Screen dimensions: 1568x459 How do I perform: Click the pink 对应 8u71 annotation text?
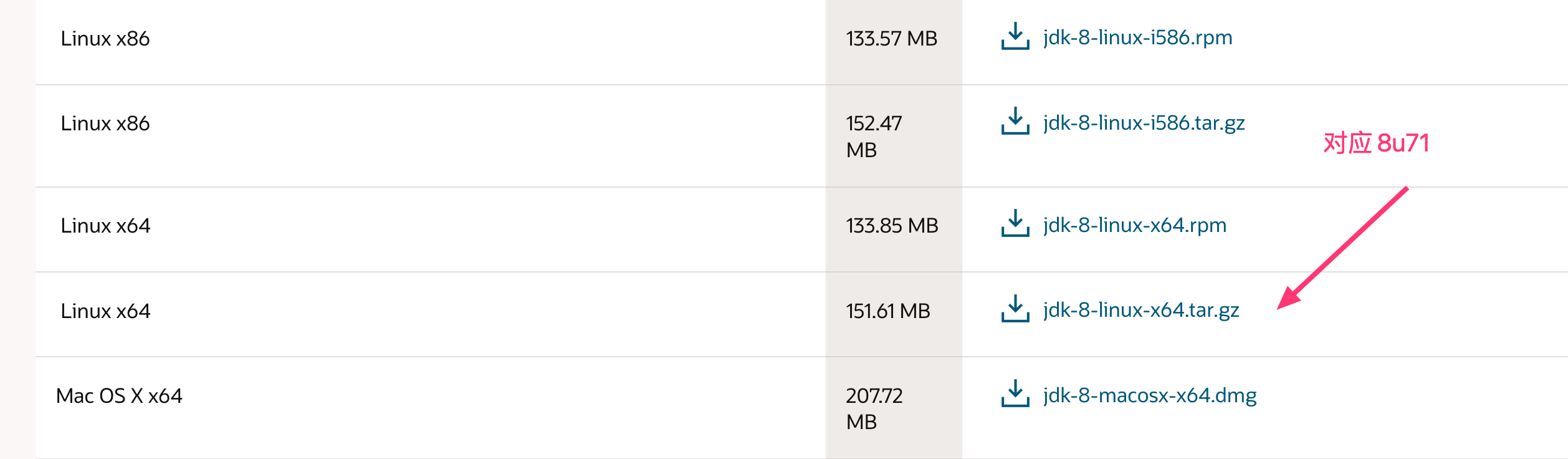[x=1376, y=143]
